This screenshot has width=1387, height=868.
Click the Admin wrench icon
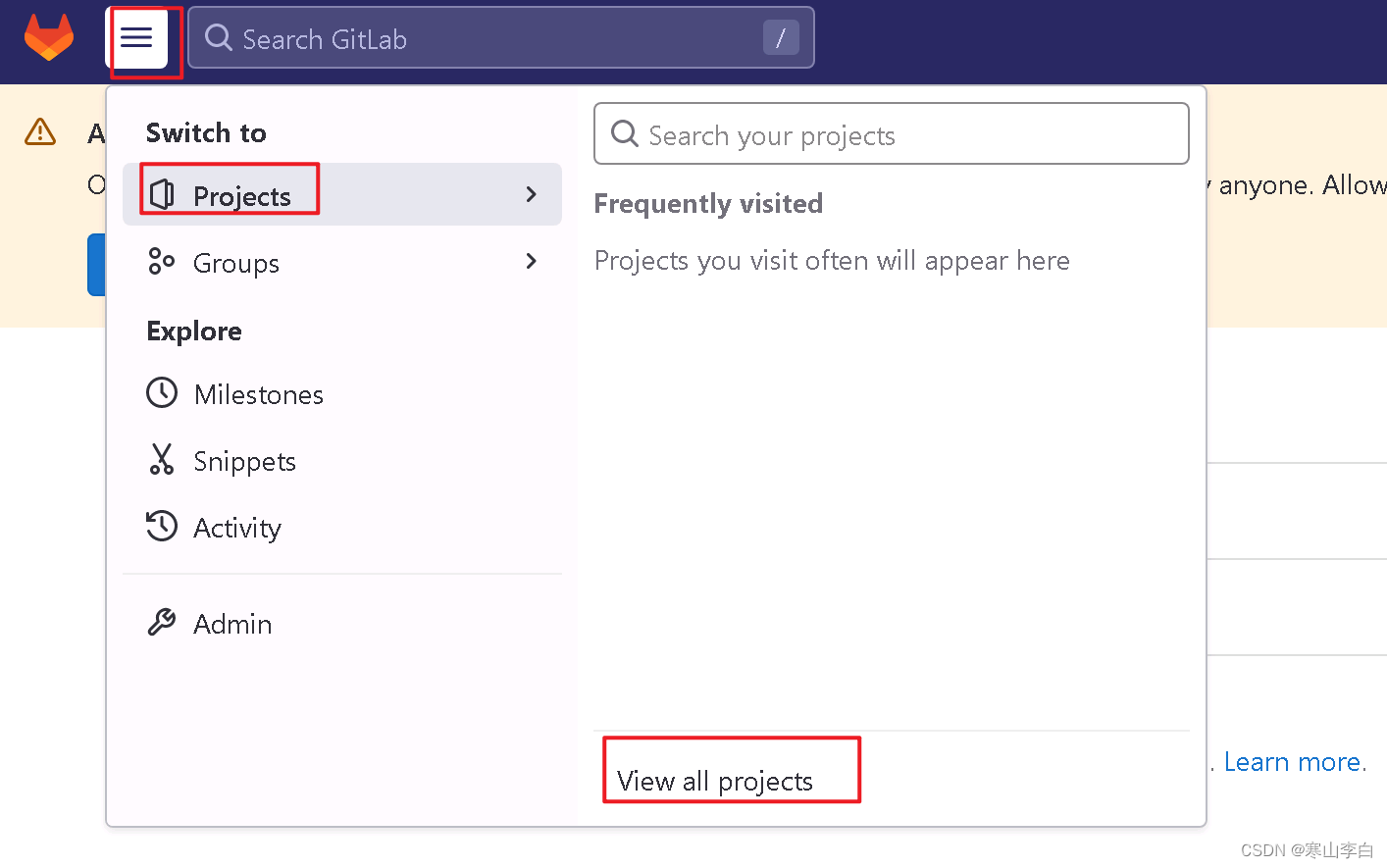[x=162, y=622]
